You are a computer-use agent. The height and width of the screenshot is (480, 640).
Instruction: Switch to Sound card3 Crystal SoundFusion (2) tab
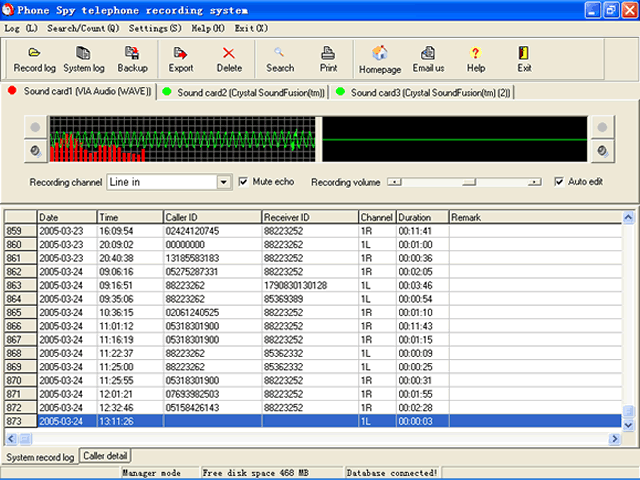[x=423, y=93]
